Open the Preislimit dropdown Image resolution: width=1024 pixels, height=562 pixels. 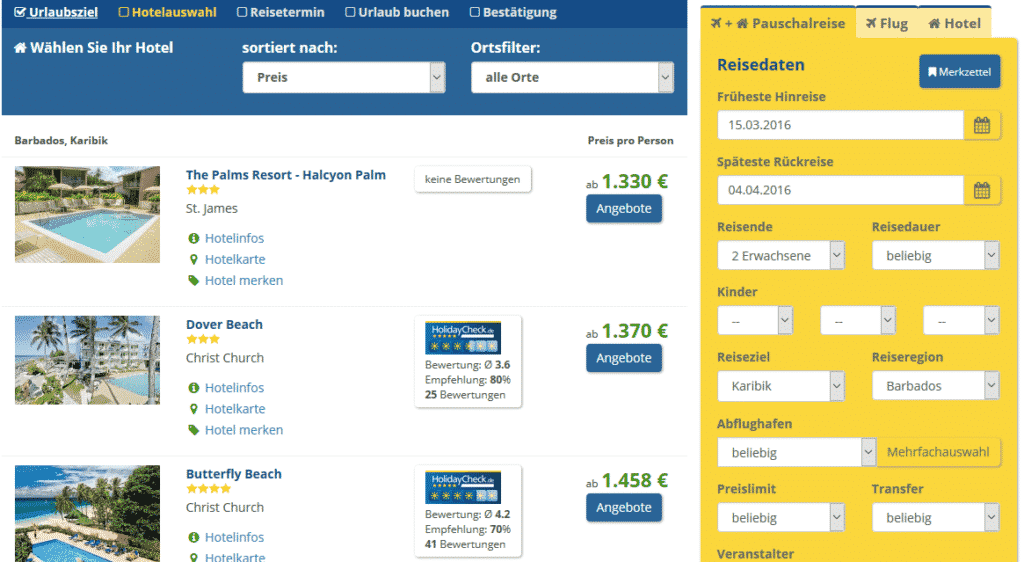pyautogui.click(x=781, y=518)
